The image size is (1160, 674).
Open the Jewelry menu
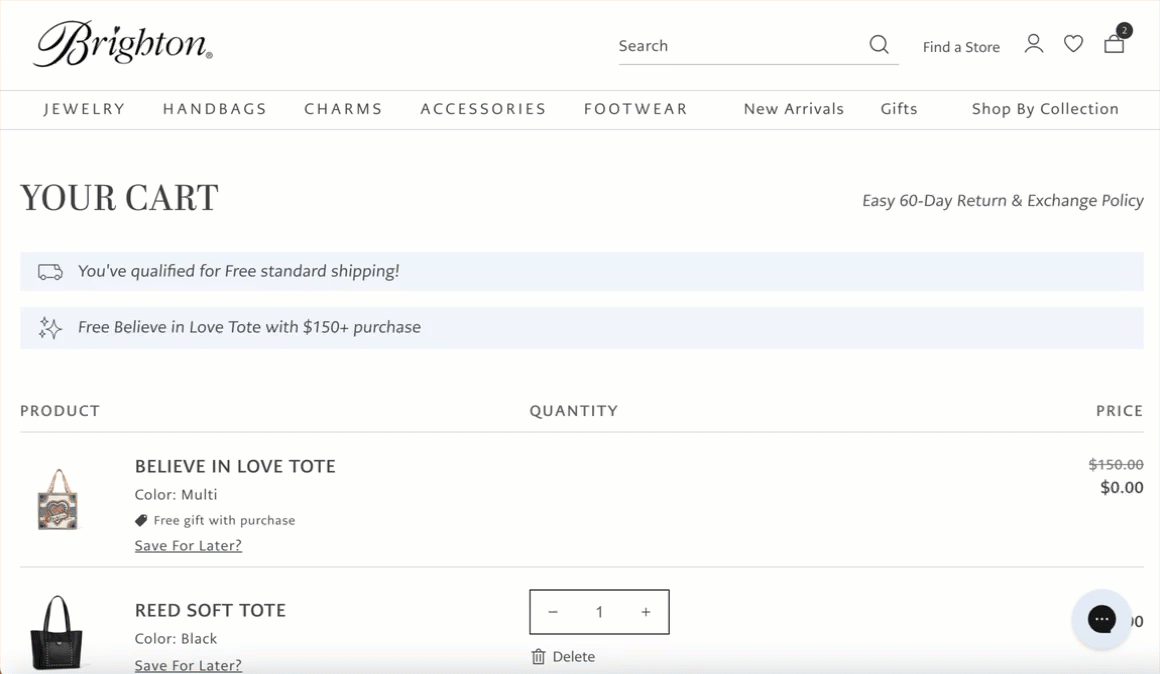[x=84, y=109]
